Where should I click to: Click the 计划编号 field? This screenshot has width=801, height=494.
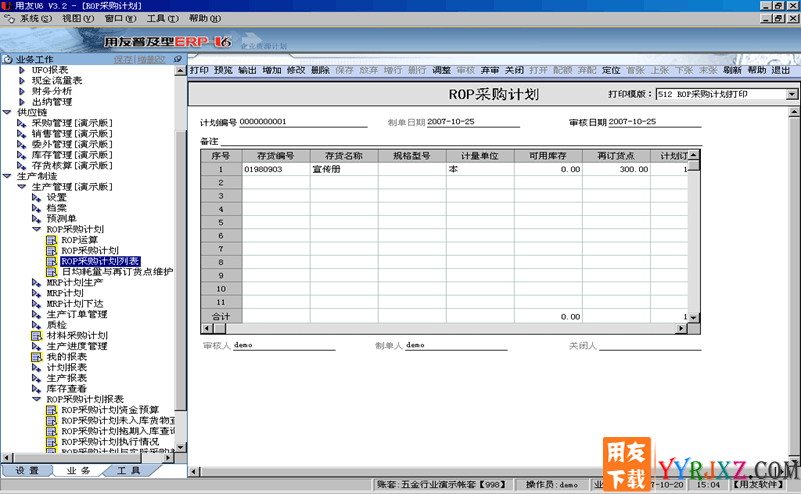point(303,122)
